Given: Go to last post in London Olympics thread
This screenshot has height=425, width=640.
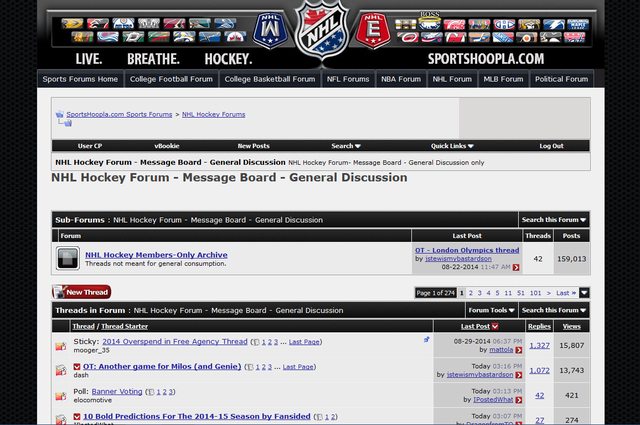Looking at the screenshot, I should tap(516, 267).
